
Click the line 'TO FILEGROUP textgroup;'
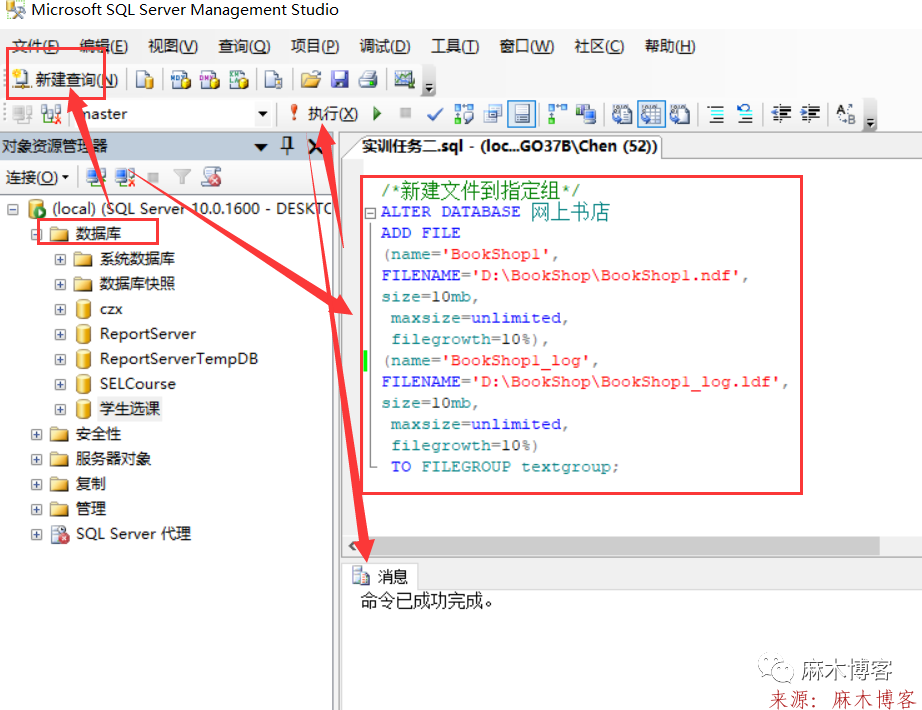click(505, 466)
